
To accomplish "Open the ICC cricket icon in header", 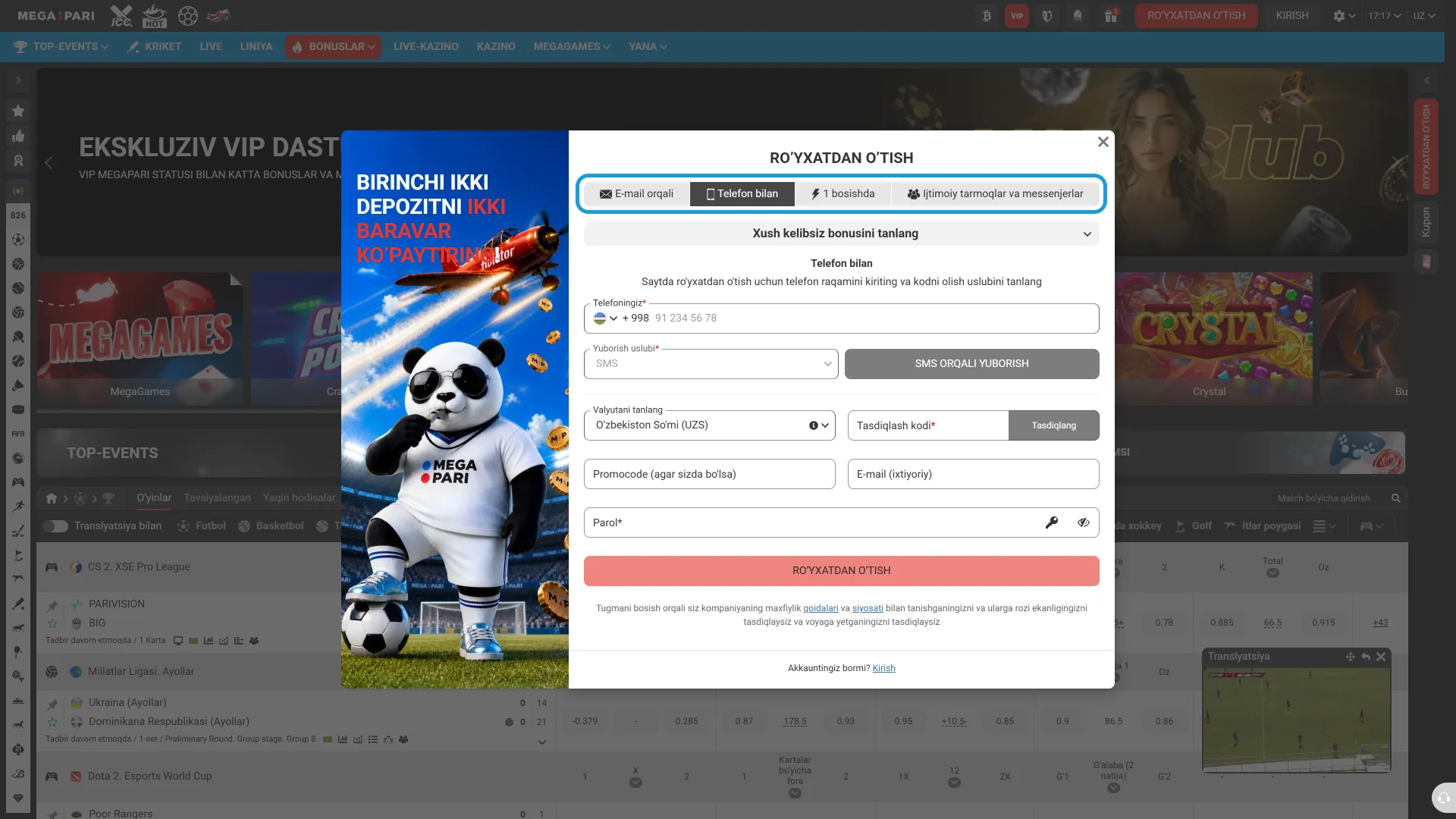I will (121, 15).
